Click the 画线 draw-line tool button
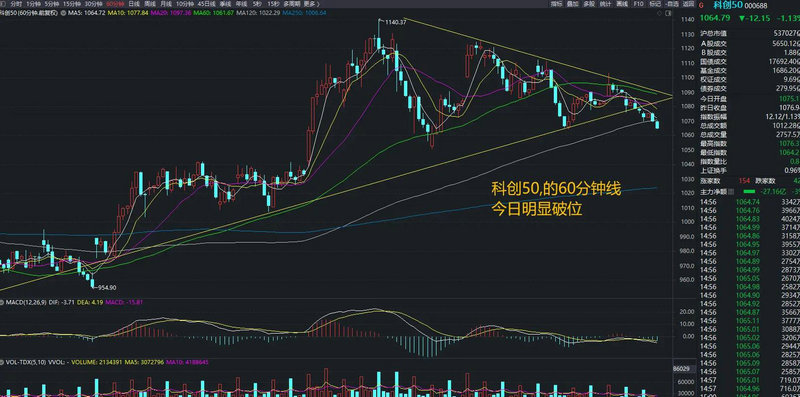This screenshot has height=397, width=800. [x=622, y=4]
